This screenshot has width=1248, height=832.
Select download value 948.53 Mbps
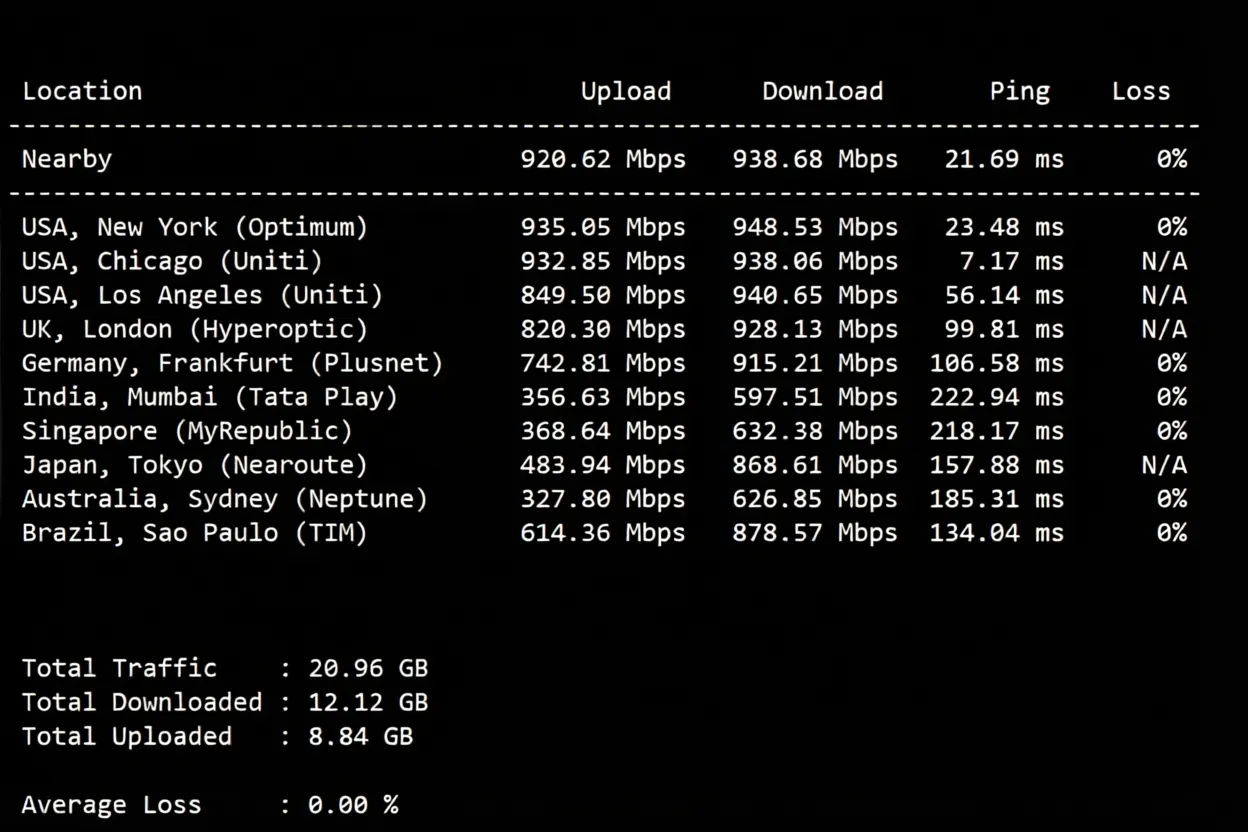(x=815, y=227)
